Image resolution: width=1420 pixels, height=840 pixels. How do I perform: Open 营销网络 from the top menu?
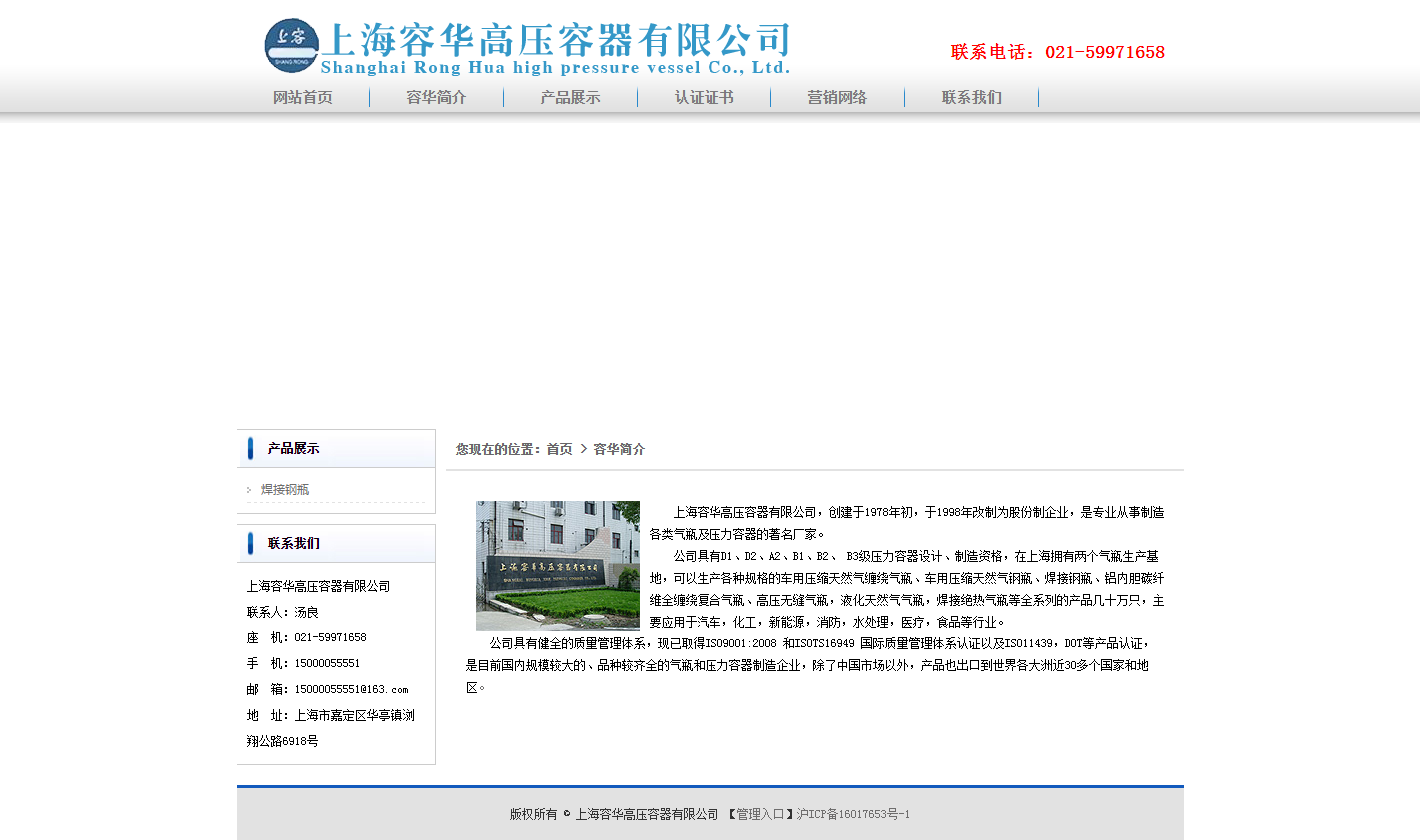[837, 98]
